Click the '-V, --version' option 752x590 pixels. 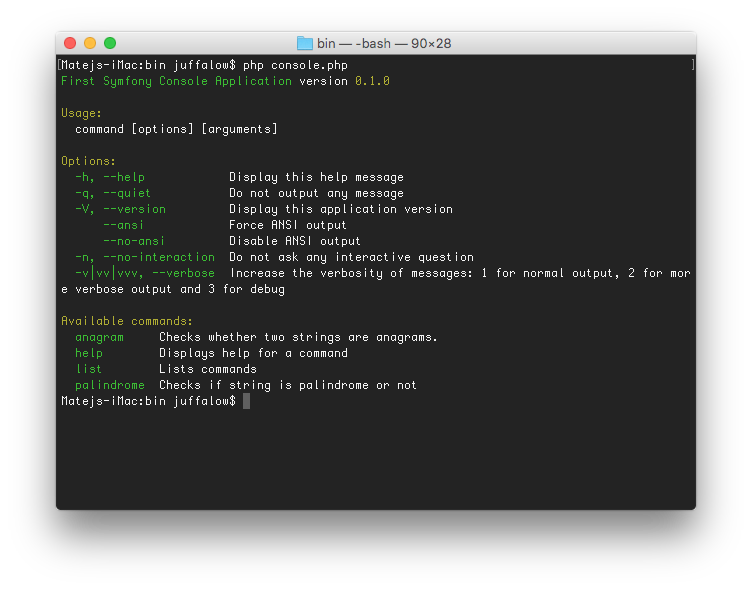[120, 209]
